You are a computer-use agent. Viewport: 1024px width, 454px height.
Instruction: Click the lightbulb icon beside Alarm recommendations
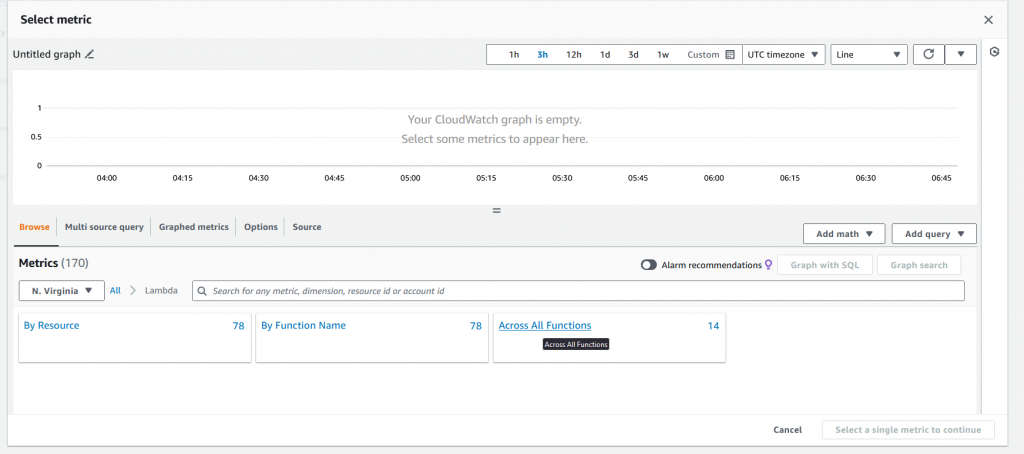click(769, 265)
